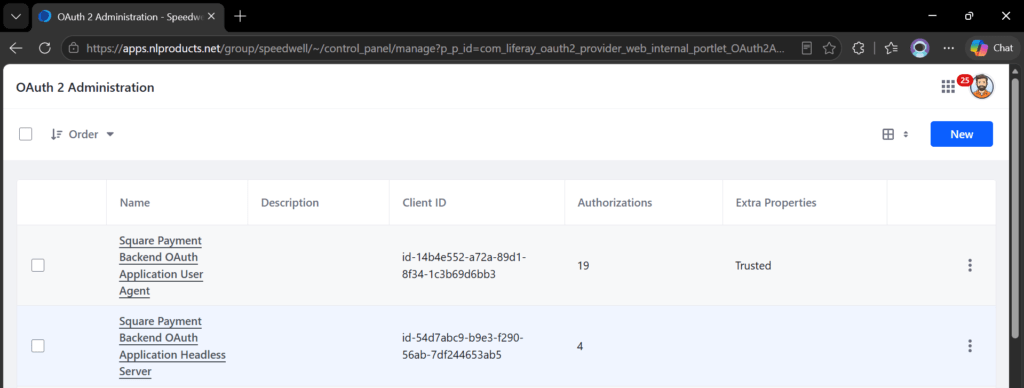1024x388 pixels.
Task: Click the Authorizations column header
Action: tap(615, 202)
